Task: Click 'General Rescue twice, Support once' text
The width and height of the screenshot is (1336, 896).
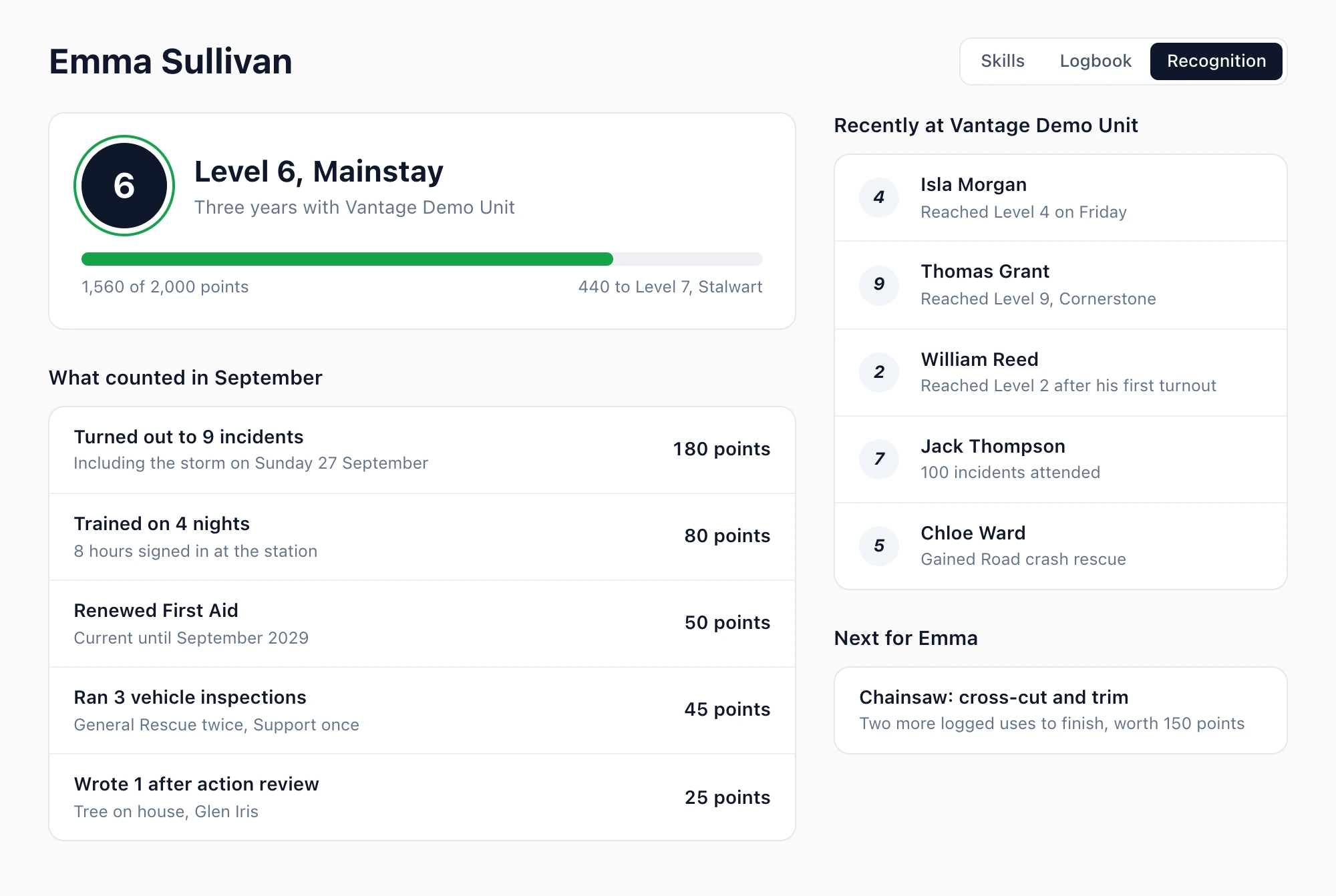Action: tap(216, 725)
